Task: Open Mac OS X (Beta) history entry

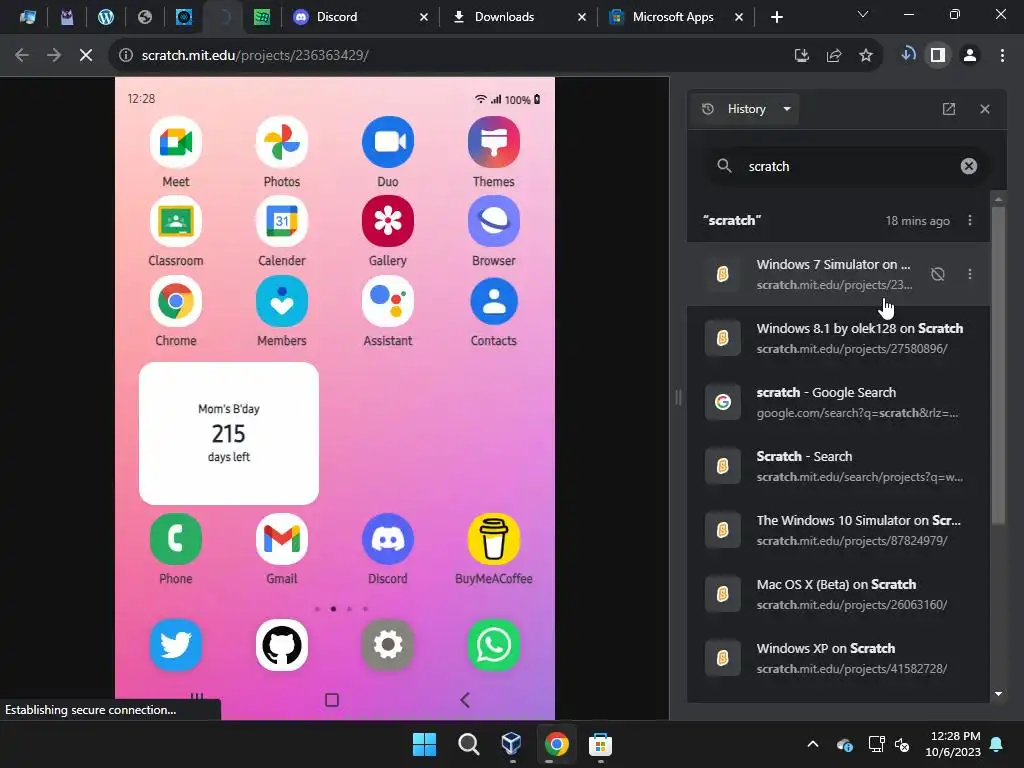Action: tap(839, 594)
